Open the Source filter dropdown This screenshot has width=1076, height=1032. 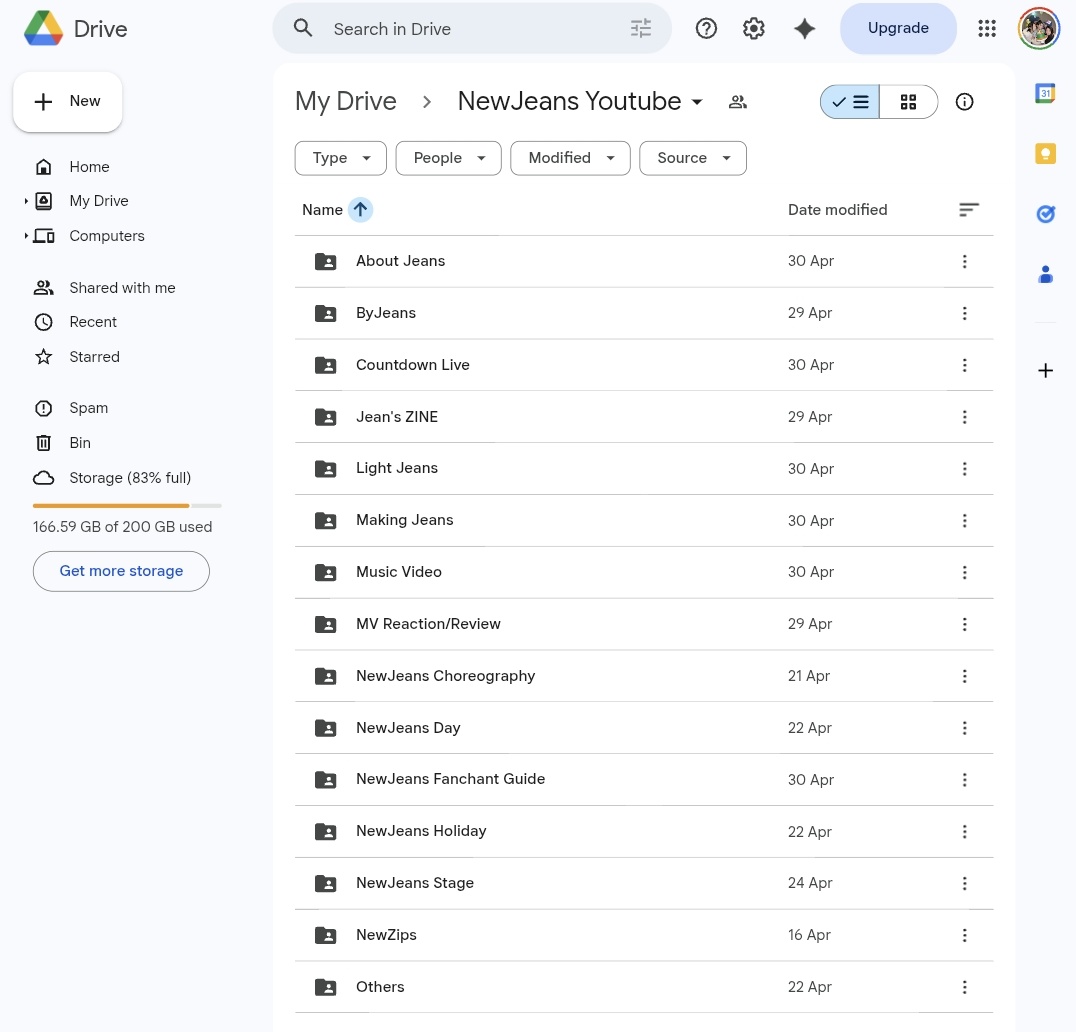pyautogui.click(x=693, y=159)
